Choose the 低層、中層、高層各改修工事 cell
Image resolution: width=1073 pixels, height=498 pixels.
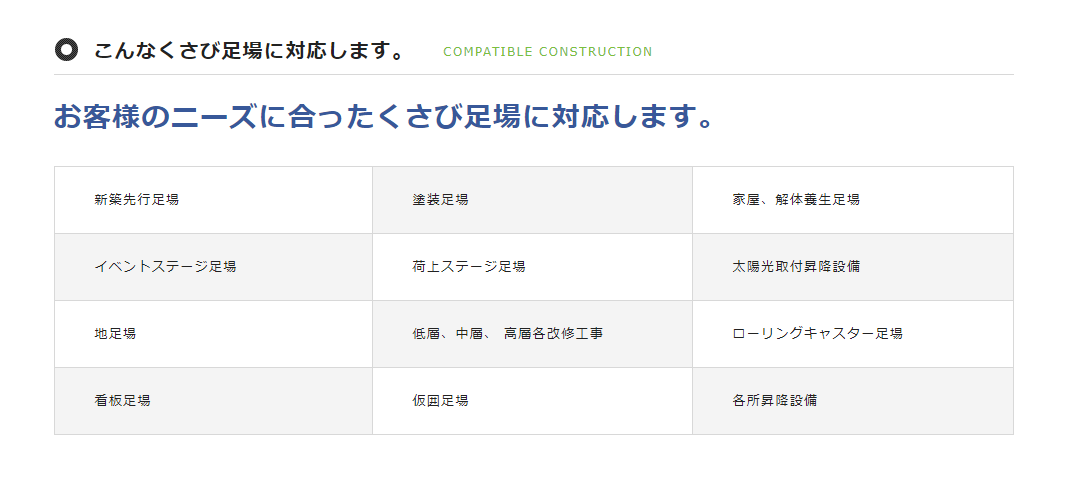pyautogui.click(x=532, y=334)
